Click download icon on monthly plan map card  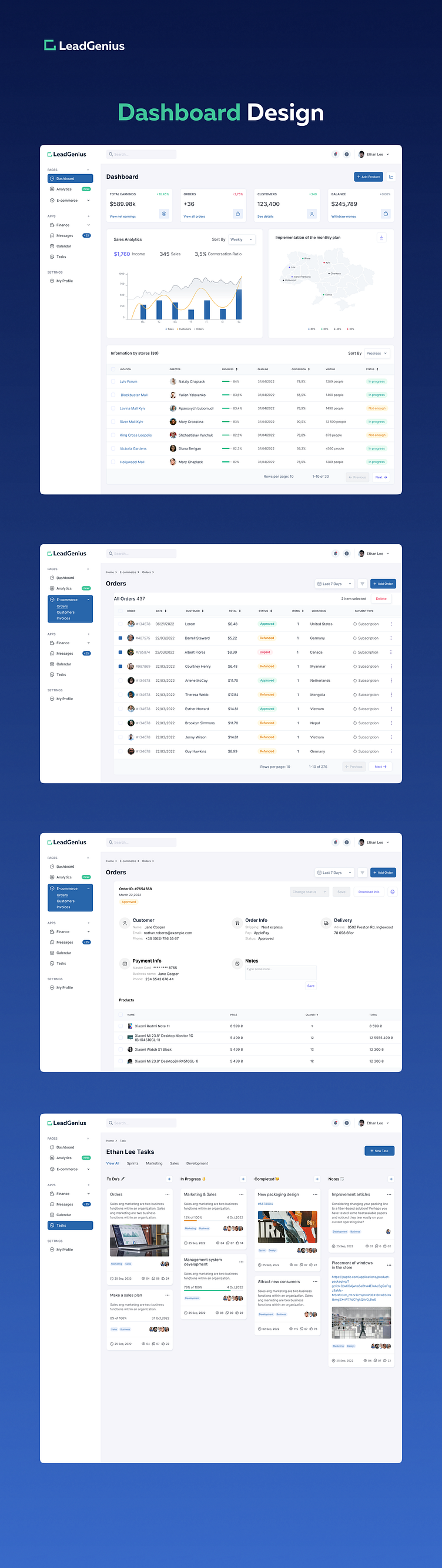tap(381, 237)
